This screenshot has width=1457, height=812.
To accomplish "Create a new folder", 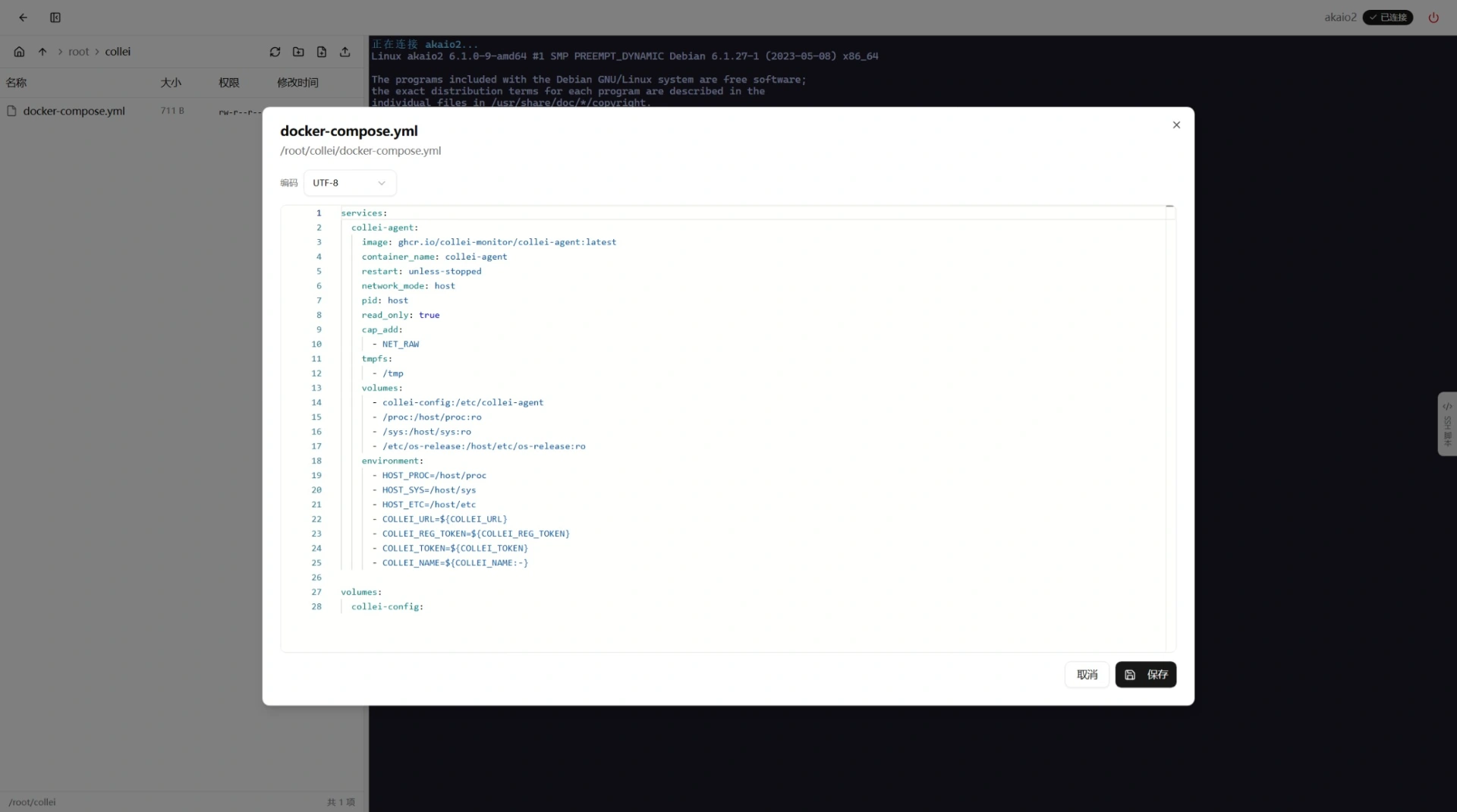I will 298,52.
